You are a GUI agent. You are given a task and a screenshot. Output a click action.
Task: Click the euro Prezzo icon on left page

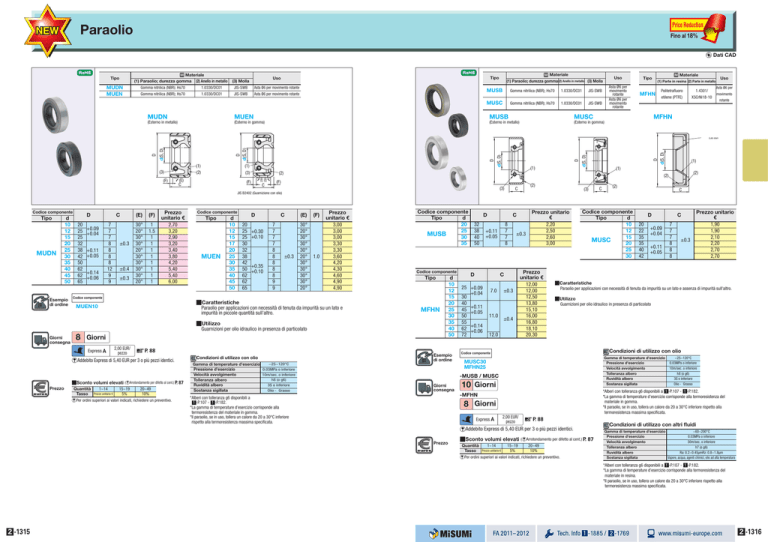click(x=40, y=388)
